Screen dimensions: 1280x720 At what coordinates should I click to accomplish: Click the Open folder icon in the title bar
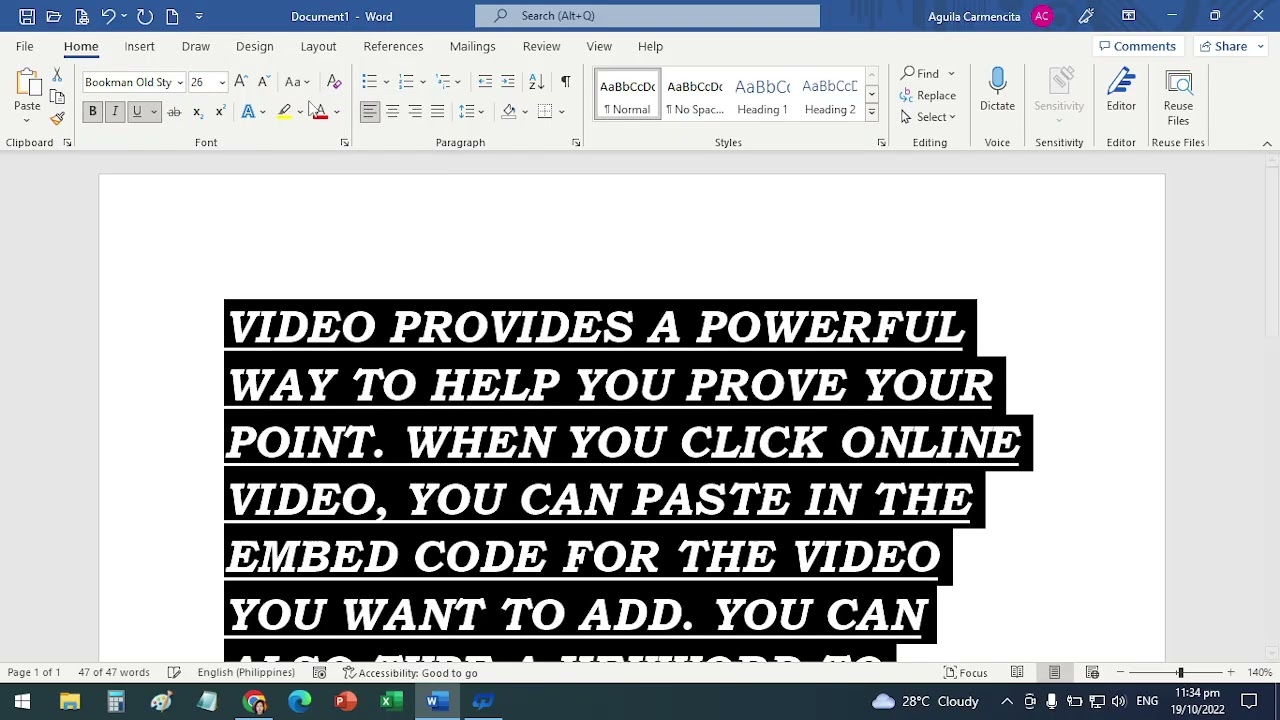[54, 16]
